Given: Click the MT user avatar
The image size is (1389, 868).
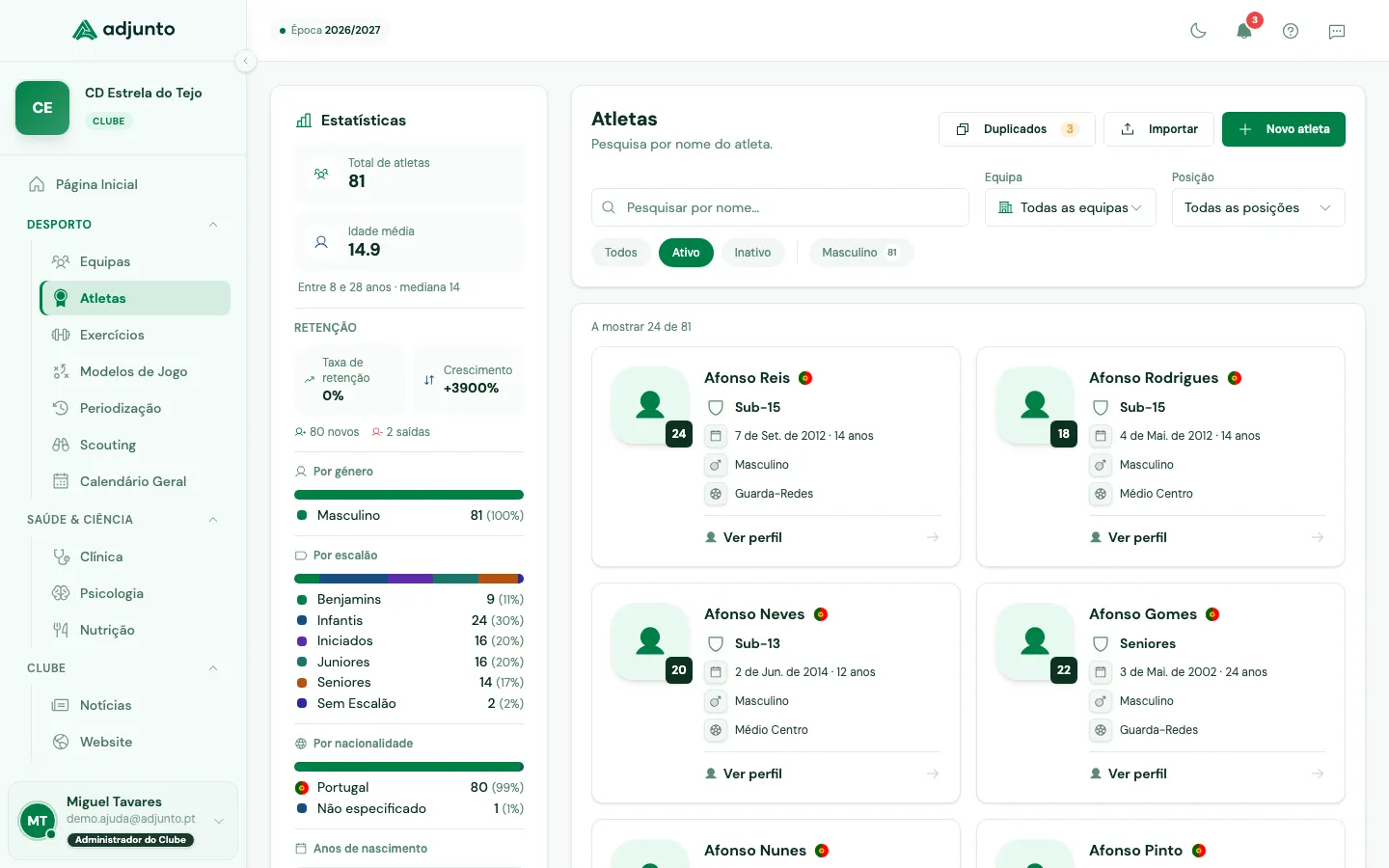Looking at the screenshot, I should point(38,821).
